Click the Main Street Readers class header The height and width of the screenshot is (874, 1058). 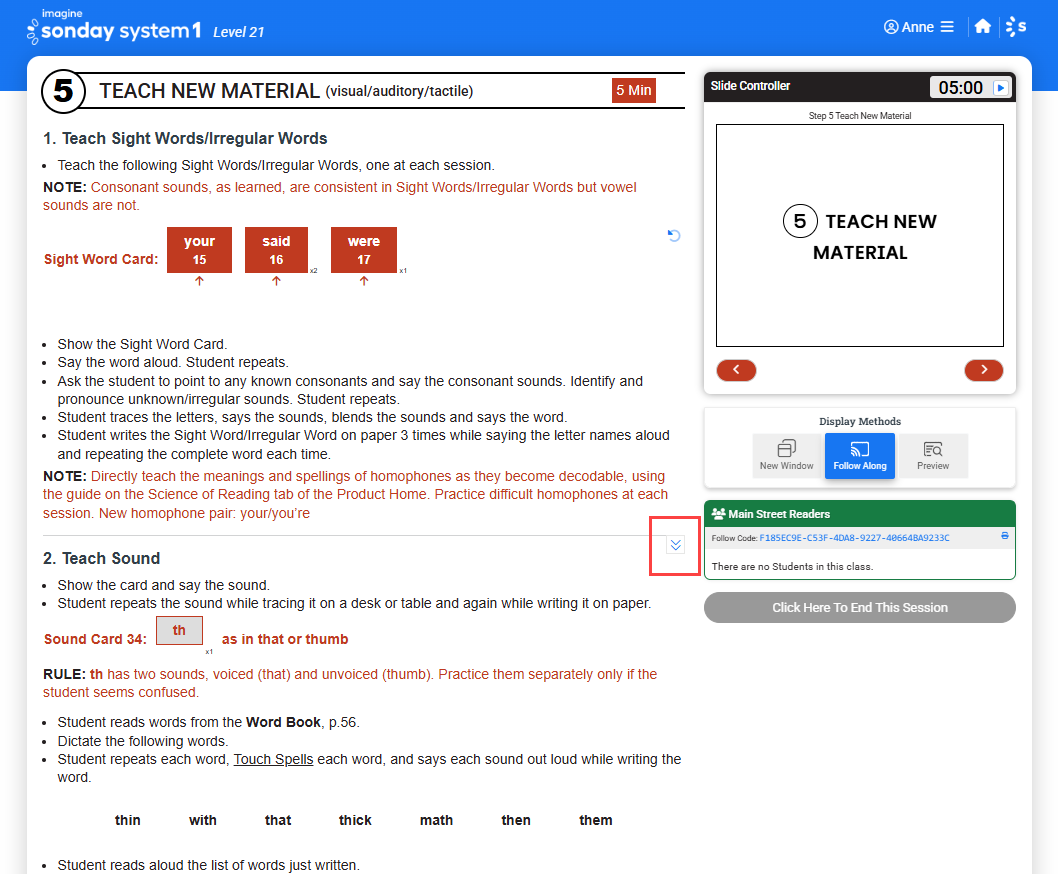(x=860, y=514)
